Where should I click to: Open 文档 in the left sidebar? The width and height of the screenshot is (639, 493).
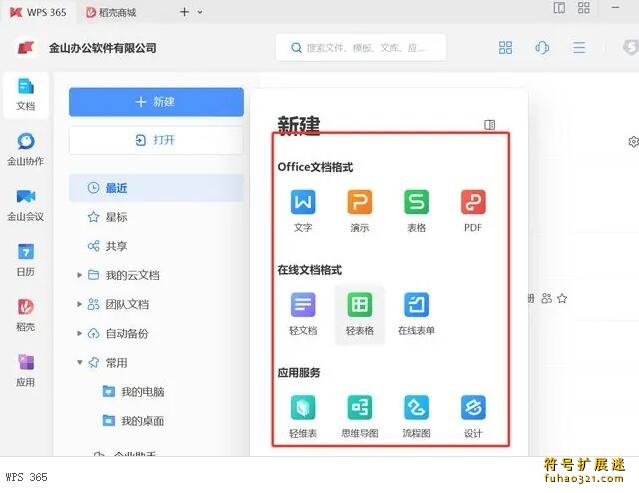click(26, 95)
